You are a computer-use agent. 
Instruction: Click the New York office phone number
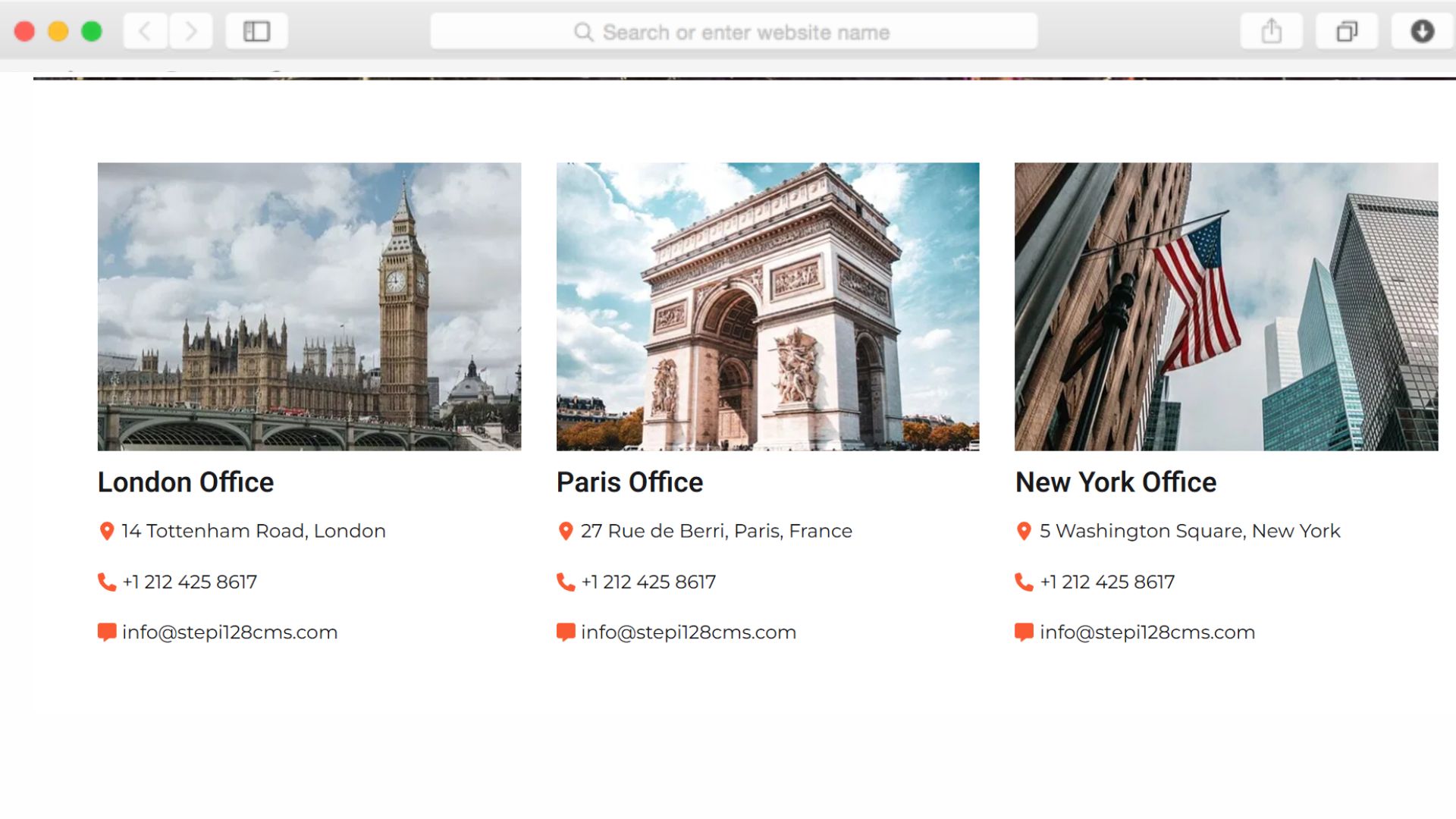(1107, 582)
